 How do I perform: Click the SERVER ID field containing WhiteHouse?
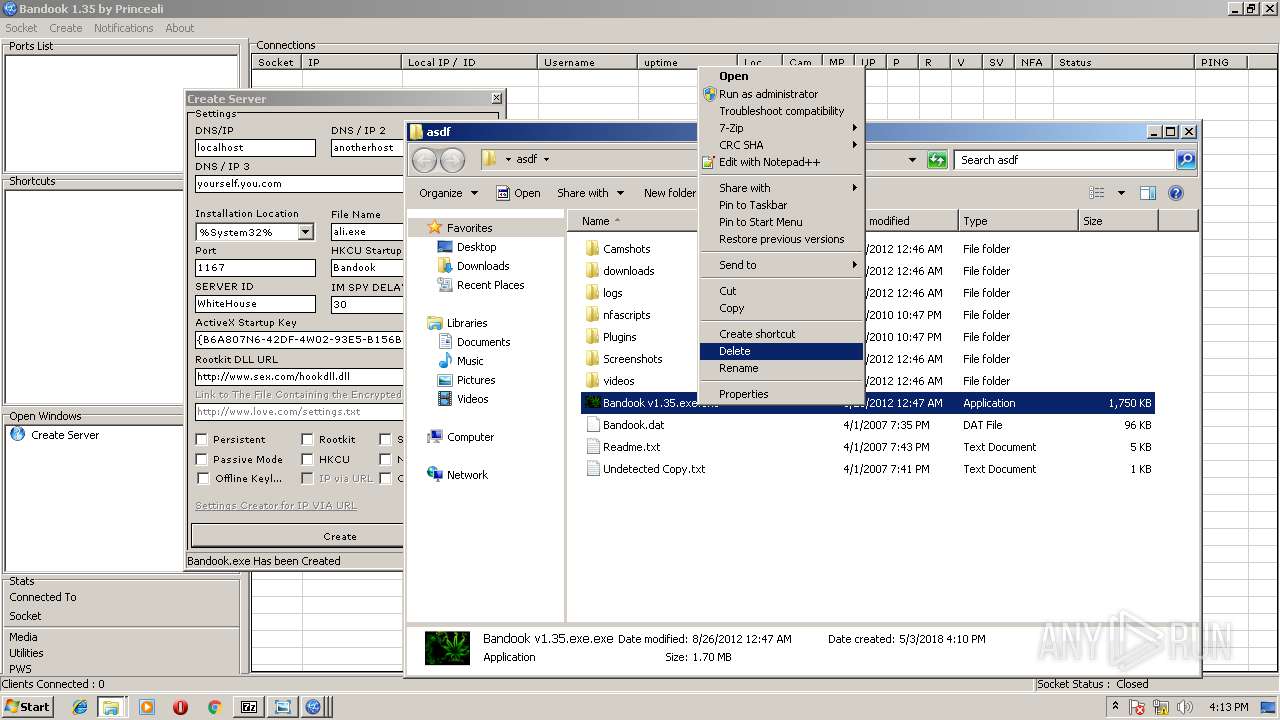(255, 304)
